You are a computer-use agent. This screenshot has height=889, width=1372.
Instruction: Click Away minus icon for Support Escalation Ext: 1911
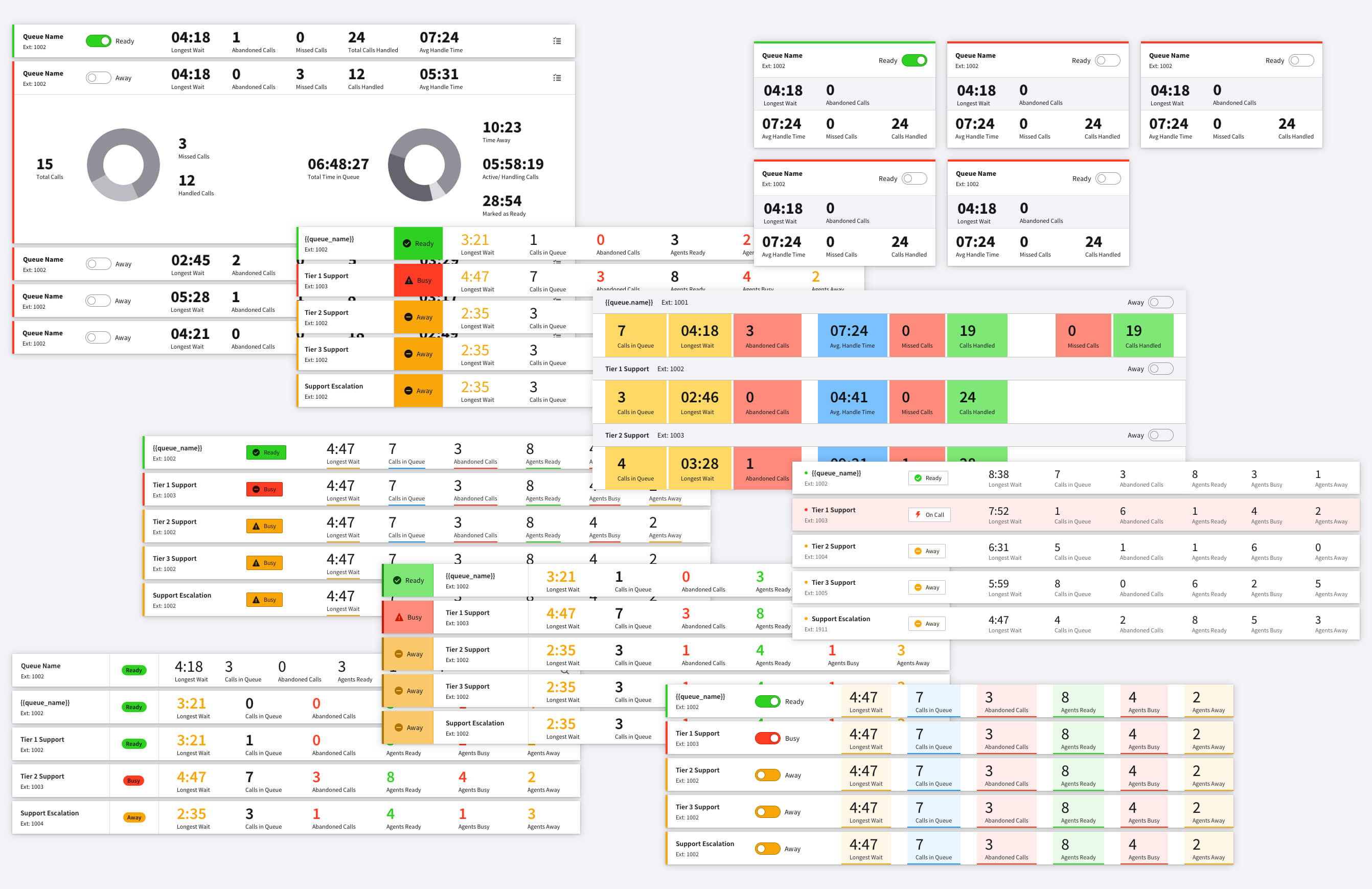(x=918, y=624)
